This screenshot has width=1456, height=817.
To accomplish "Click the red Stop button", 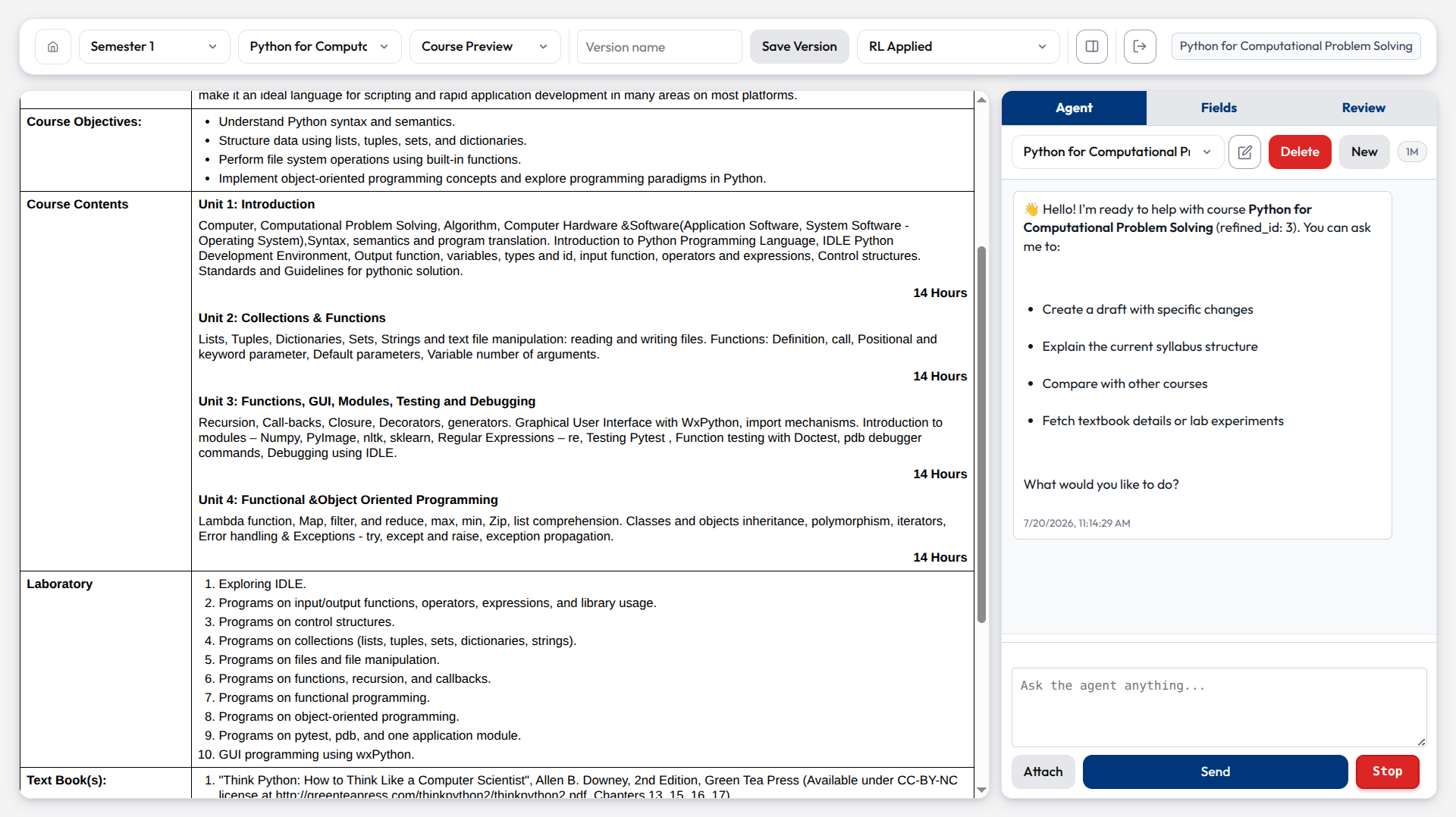I will point(1387,772).
